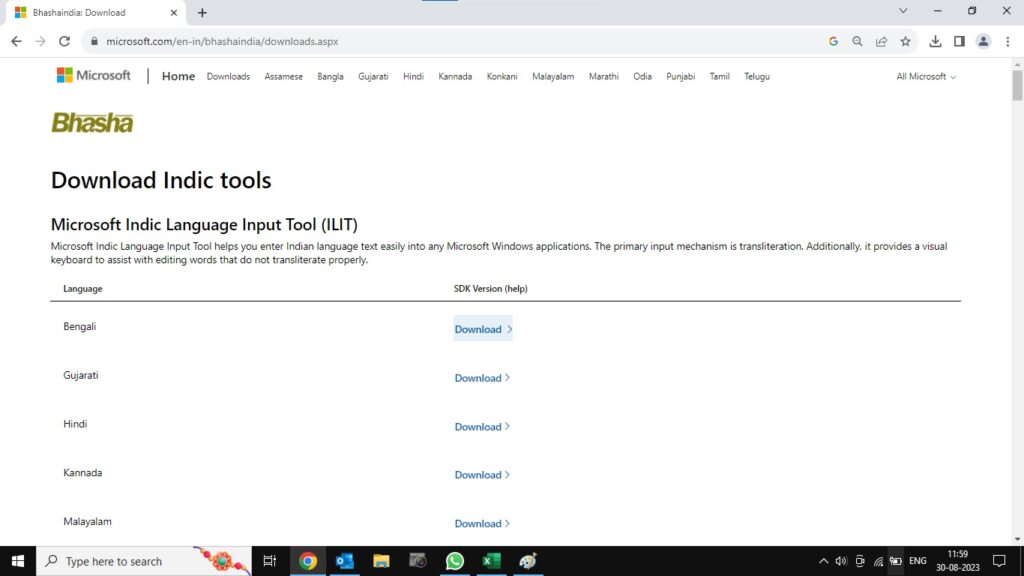Image resolution: width=1024 pixels, height=576 pixels.
Task: Open the browser side panel icon
Action: tap(959, 42)
